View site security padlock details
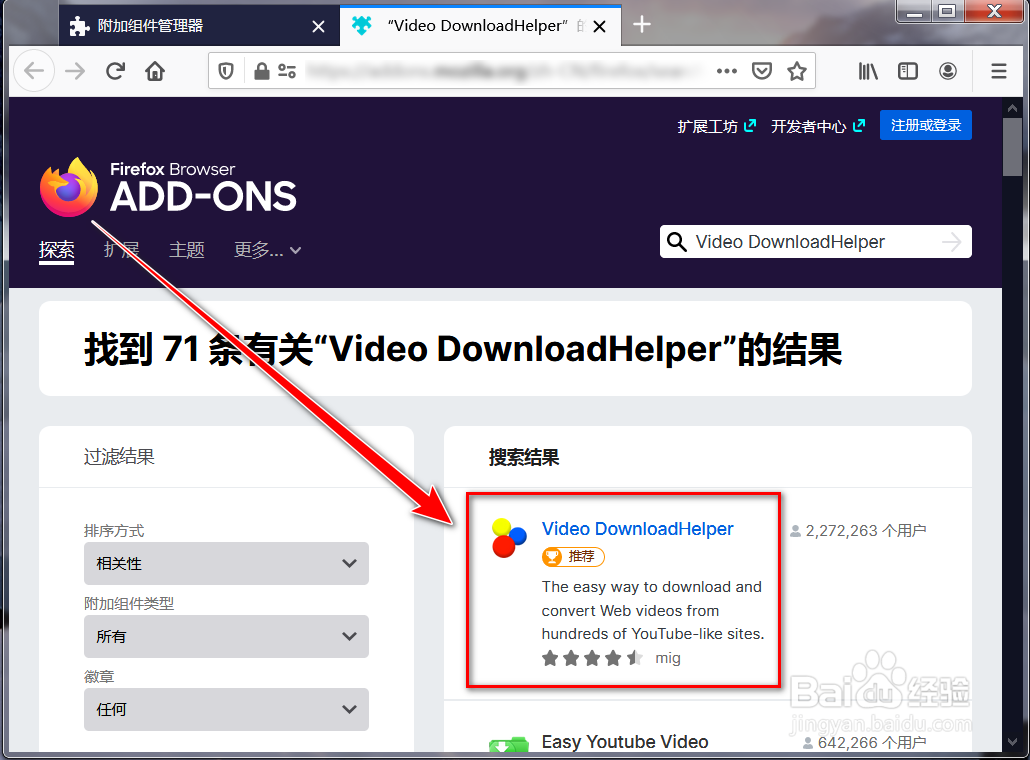The height and width of the screenshot is (760, 1030). (261, 70)
